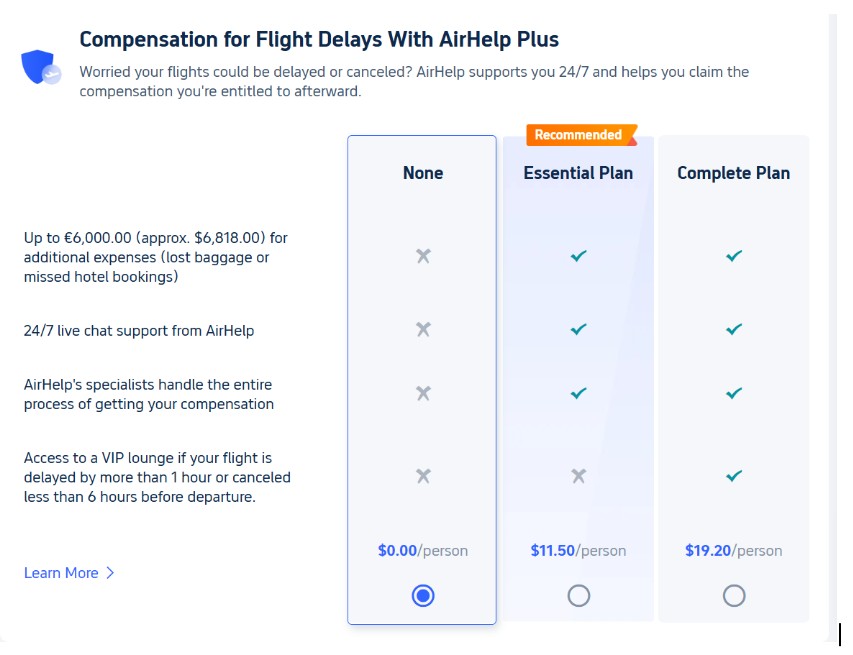Click the $11.50/person price label
This screenshot has width=853, height=655.
578,550
